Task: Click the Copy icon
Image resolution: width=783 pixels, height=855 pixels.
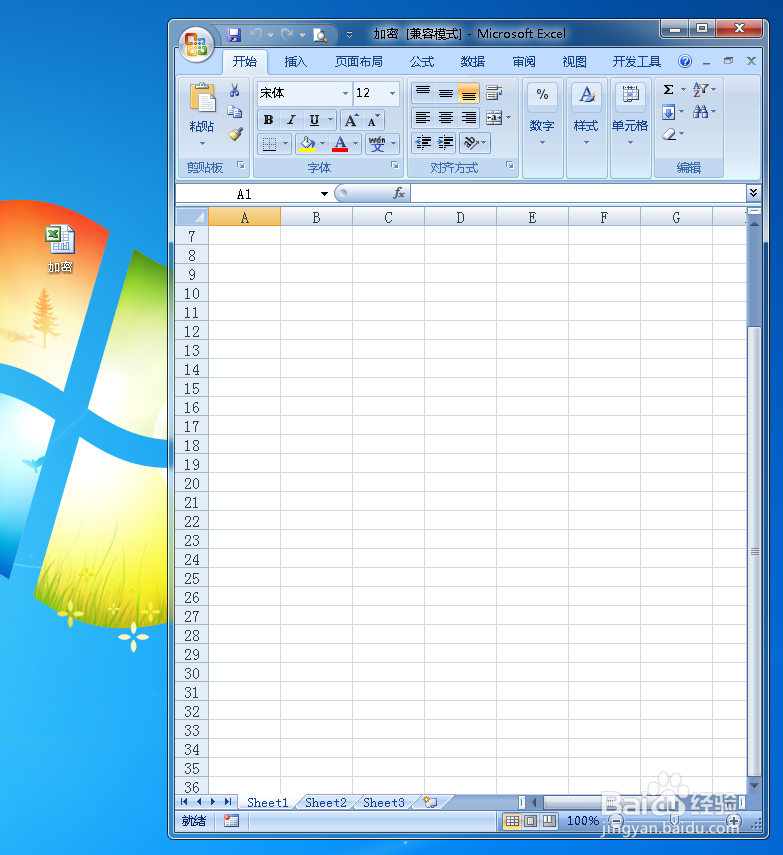Action: 235,112
